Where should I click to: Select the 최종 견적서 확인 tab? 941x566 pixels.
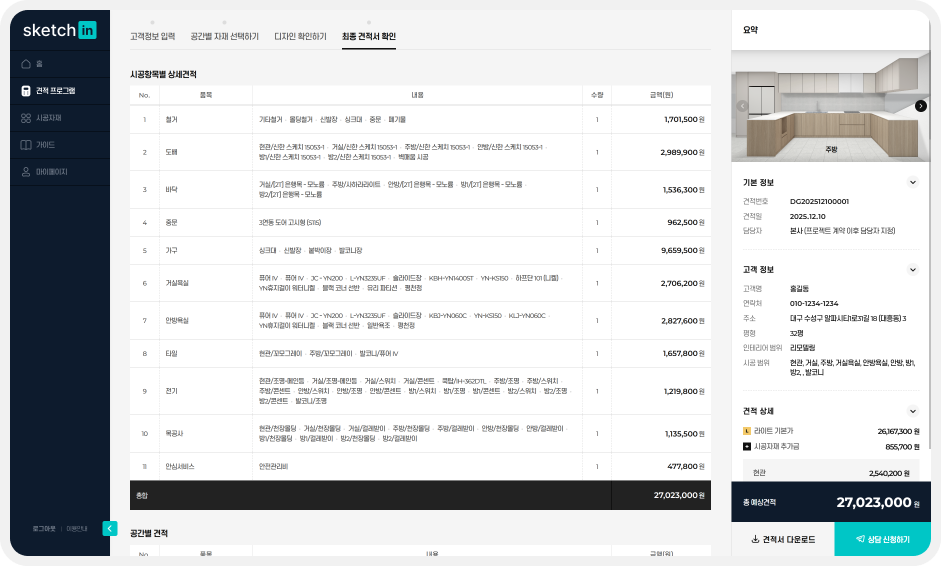point(368,37)
